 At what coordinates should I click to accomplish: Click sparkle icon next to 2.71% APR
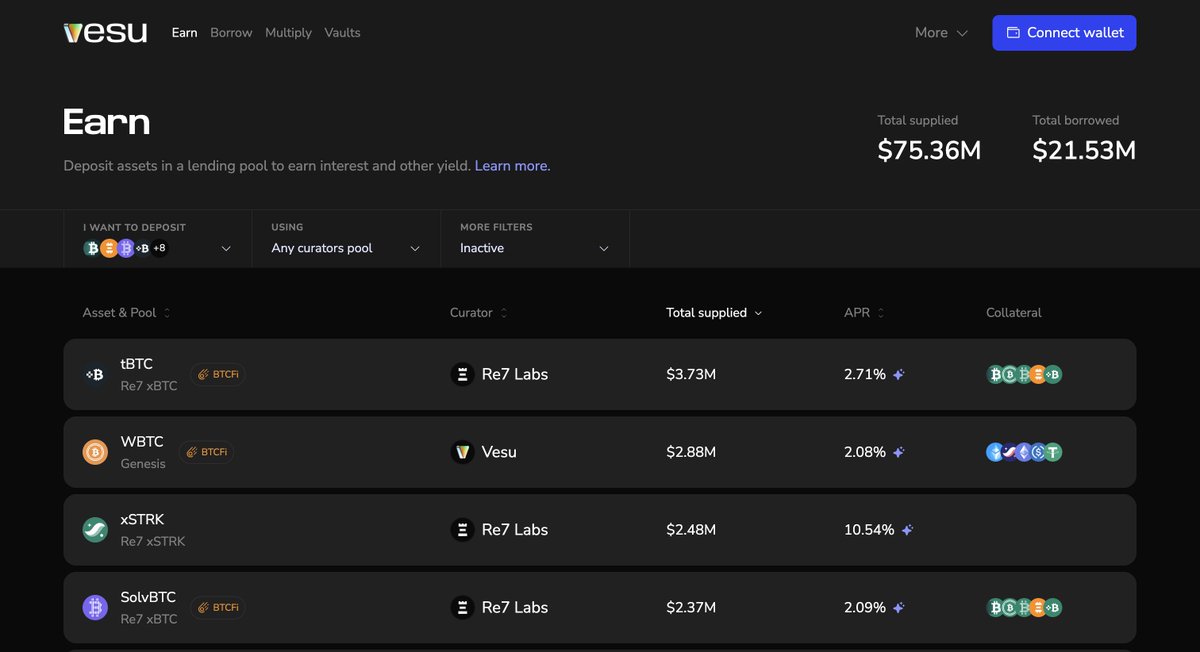[x=899, y=374]
